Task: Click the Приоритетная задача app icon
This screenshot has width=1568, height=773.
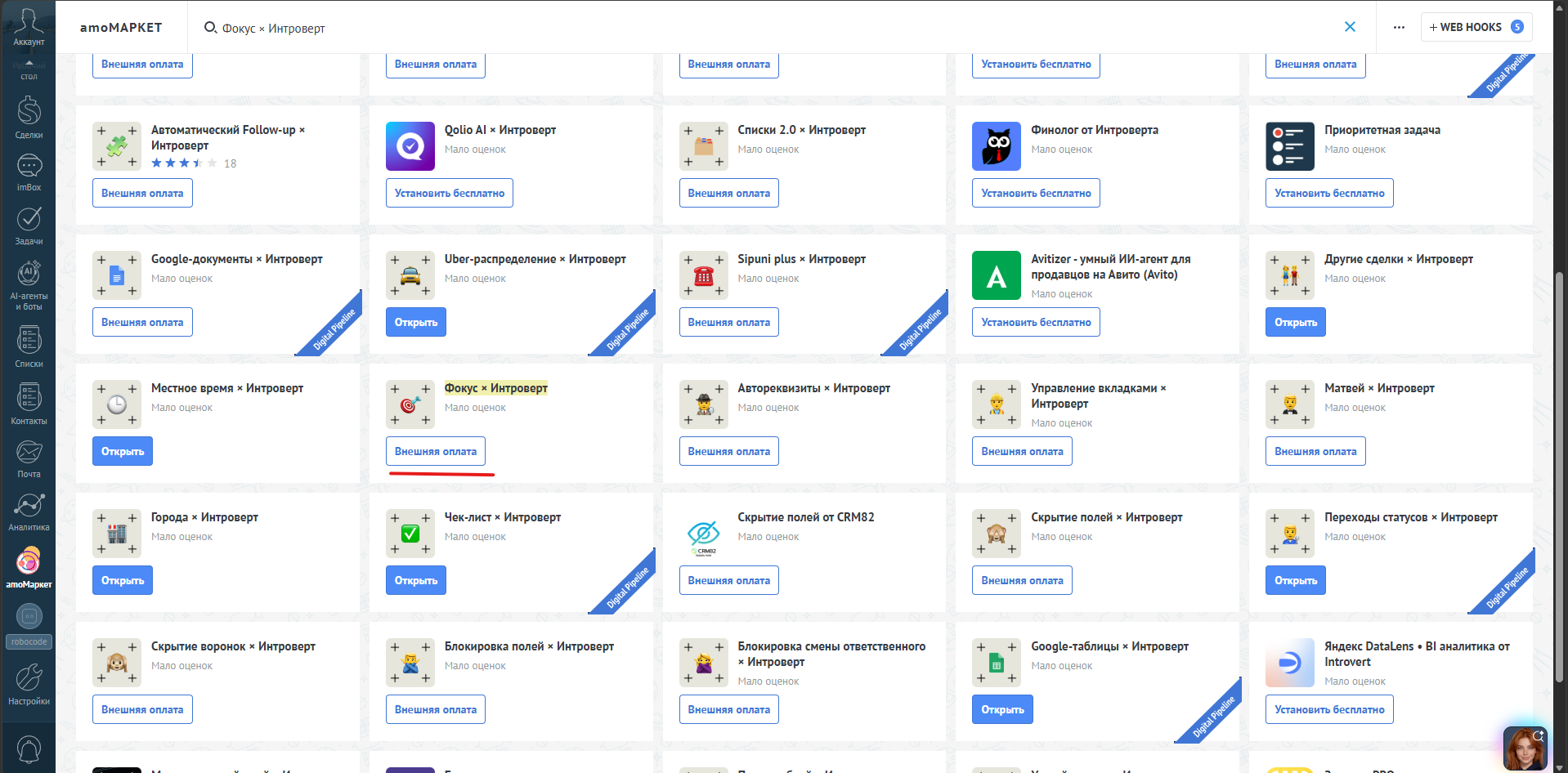Action: coord(1289,146)
